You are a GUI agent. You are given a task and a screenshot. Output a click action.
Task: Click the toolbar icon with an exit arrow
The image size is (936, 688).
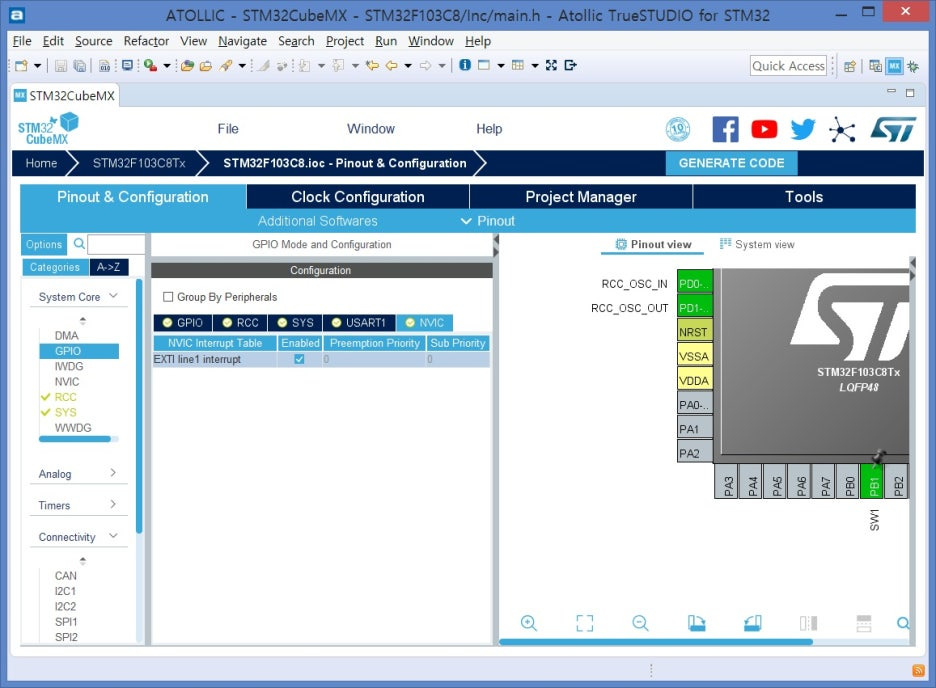(570, 65)
